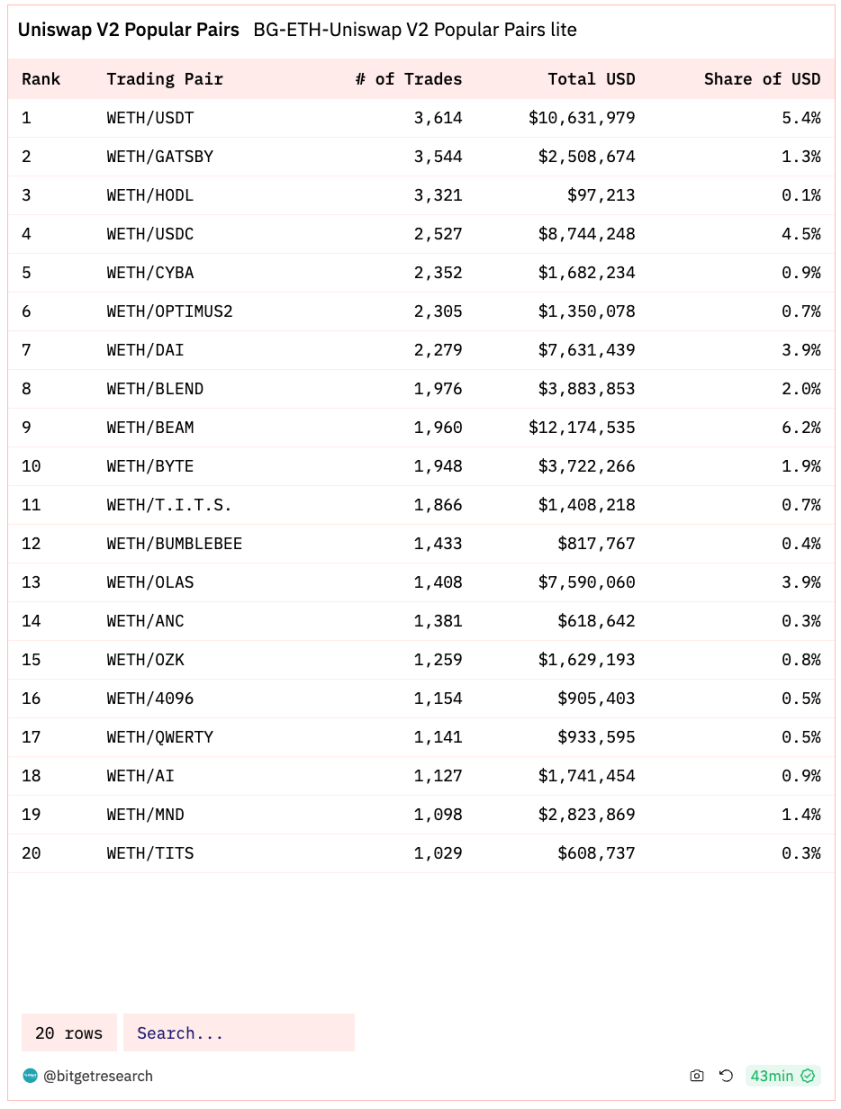The image size is (841, 1109).
Task: Open Uniswap V2 Popular Pairs title link
Action: point(129,30)
